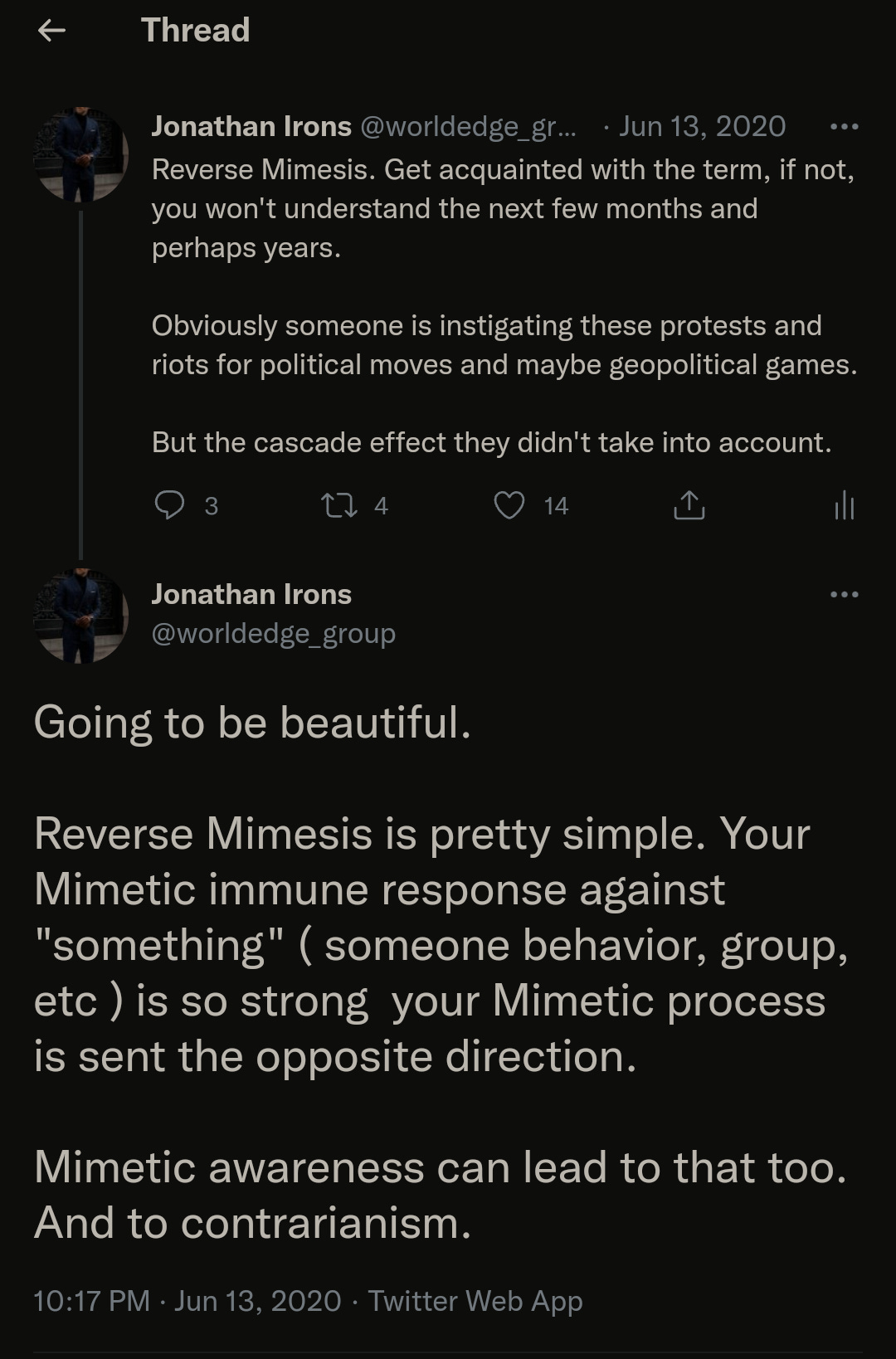The height and width of the screenshot is (1359, 896).
Task: Click the Twitter Web App source link
Action: (x=475, y=1301)
